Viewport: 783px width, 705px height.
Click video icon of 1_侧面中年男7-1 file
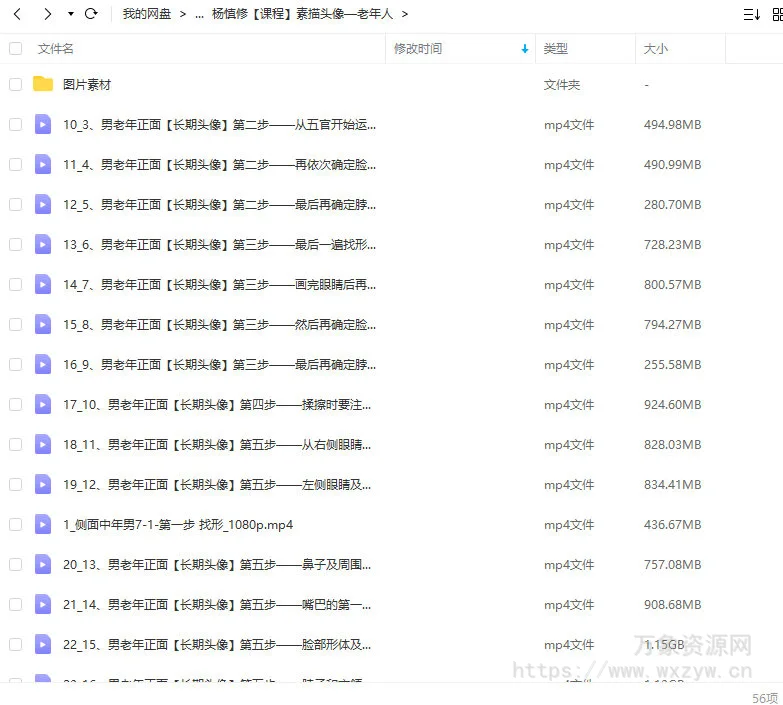click(43, 524)
